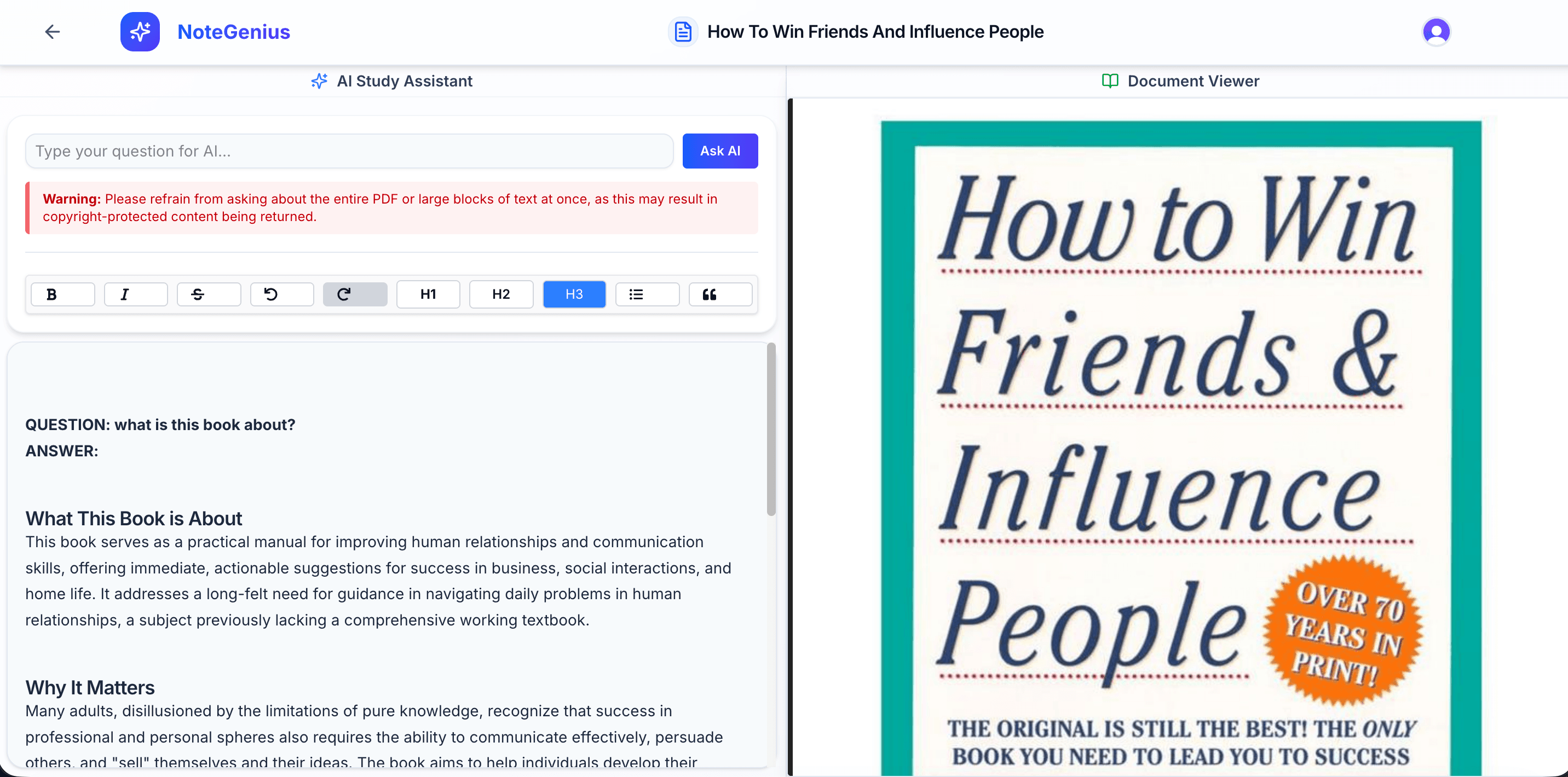Select the document file icon beside the title
1568x777 pixels.
(683, 32)
